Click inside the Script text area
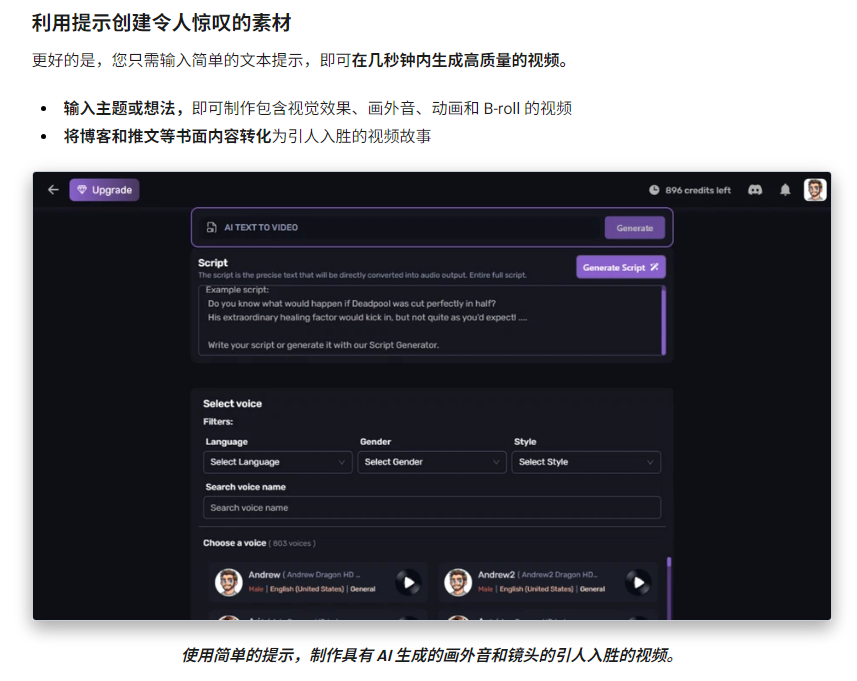This screenshot has width=857, height=681. [x=428, y=320]
